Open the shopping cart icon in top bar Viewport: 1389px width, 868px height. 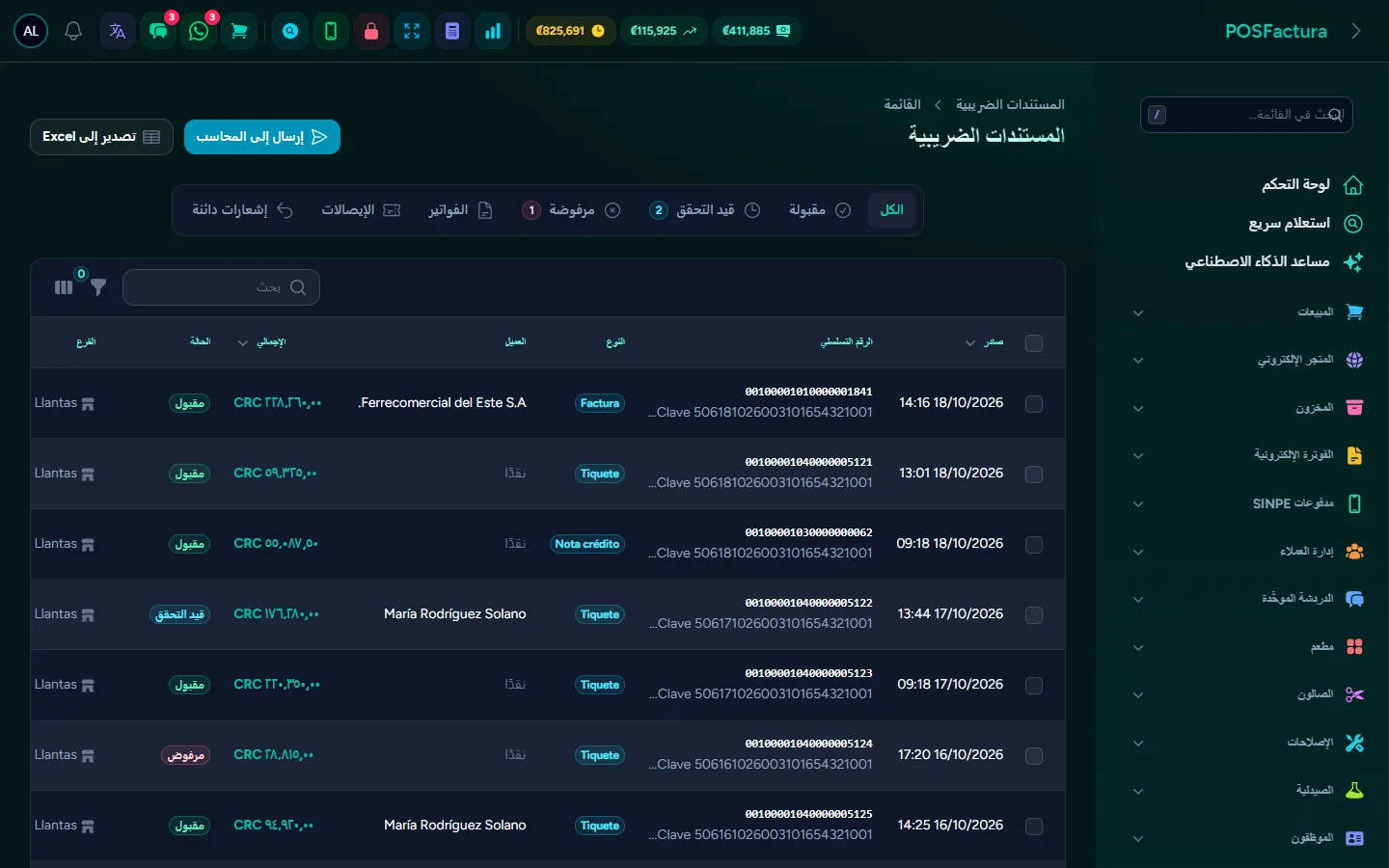(239, 31)
